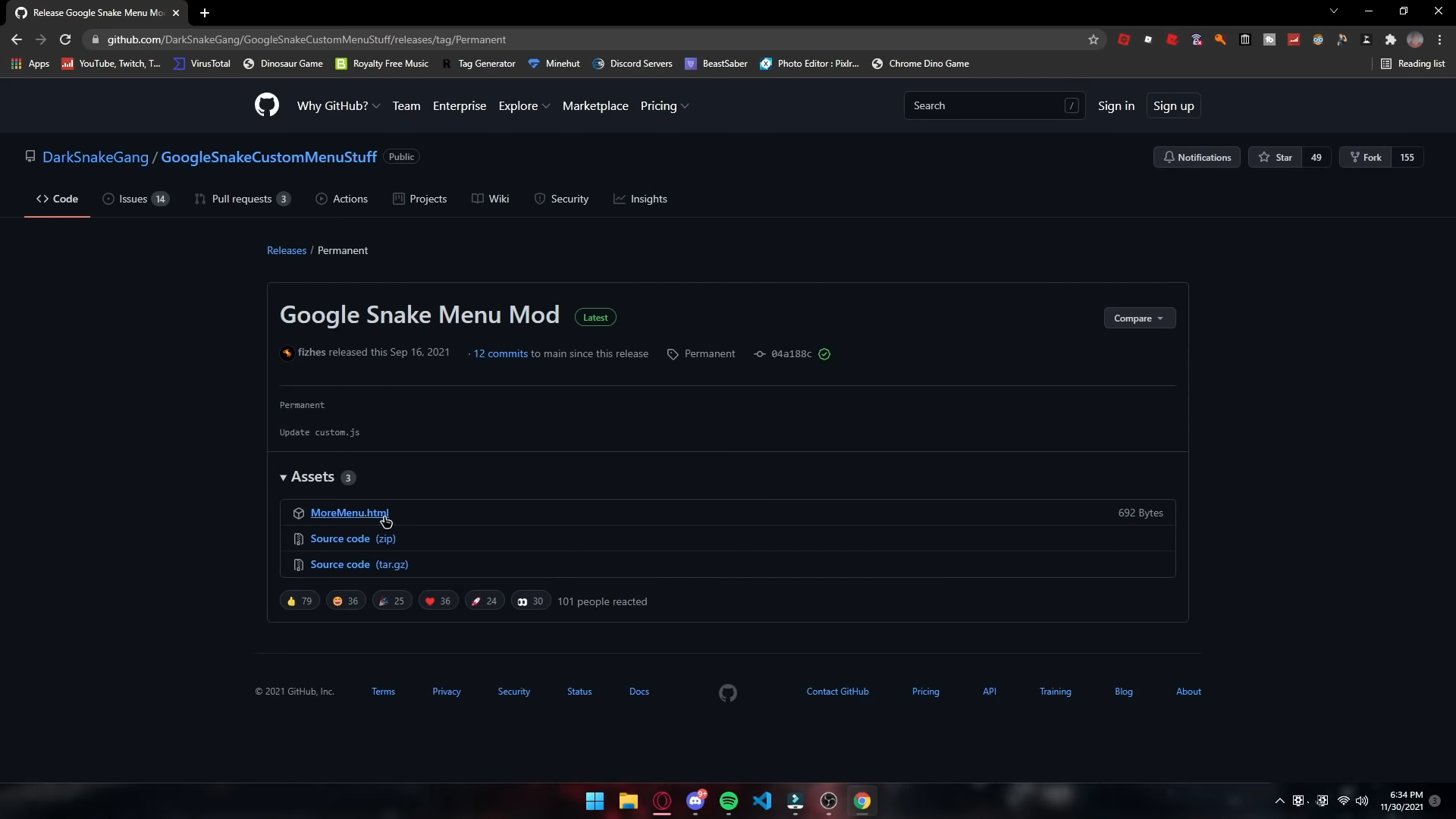1456x819 pixels.
Task: Open Chrome three-dot menu
Action: pos(1439,39)
